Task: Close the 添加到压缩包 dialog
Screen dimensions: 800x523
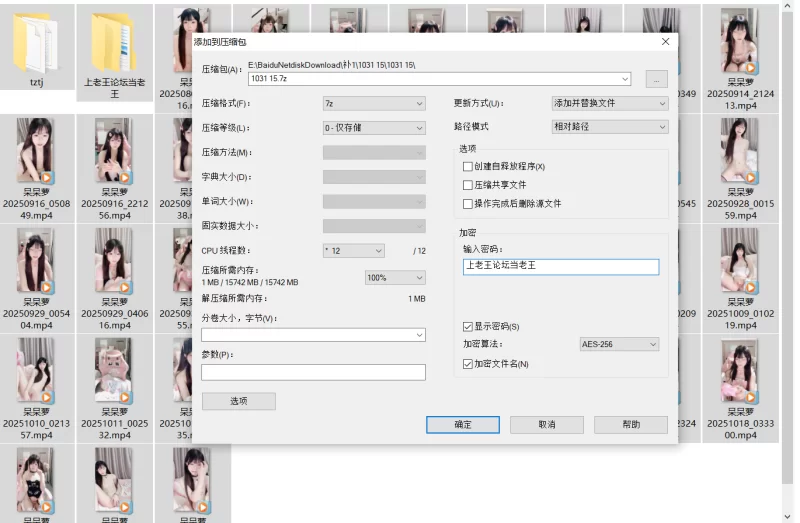Action: click(x=665, y=42)
